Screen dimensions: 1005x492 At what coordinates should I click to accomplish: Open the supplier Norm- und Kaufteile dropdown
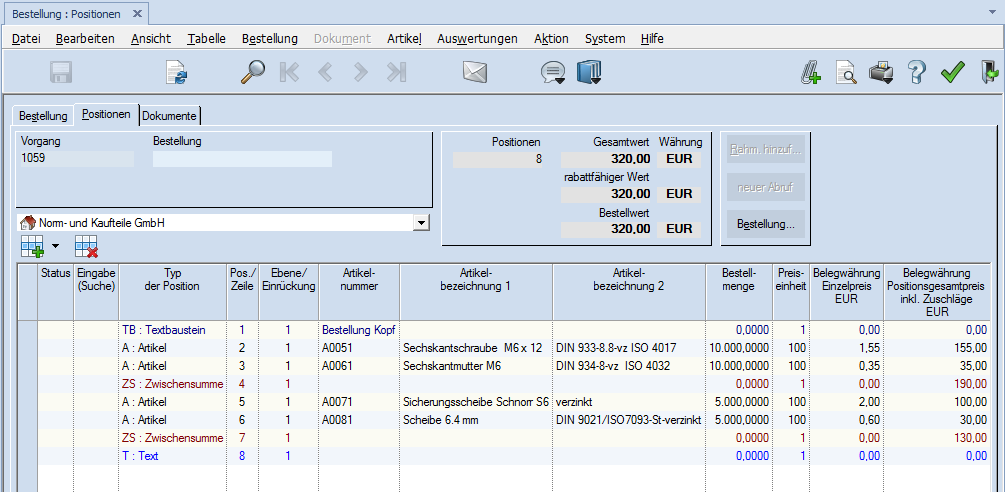click(x=421, y=222)
